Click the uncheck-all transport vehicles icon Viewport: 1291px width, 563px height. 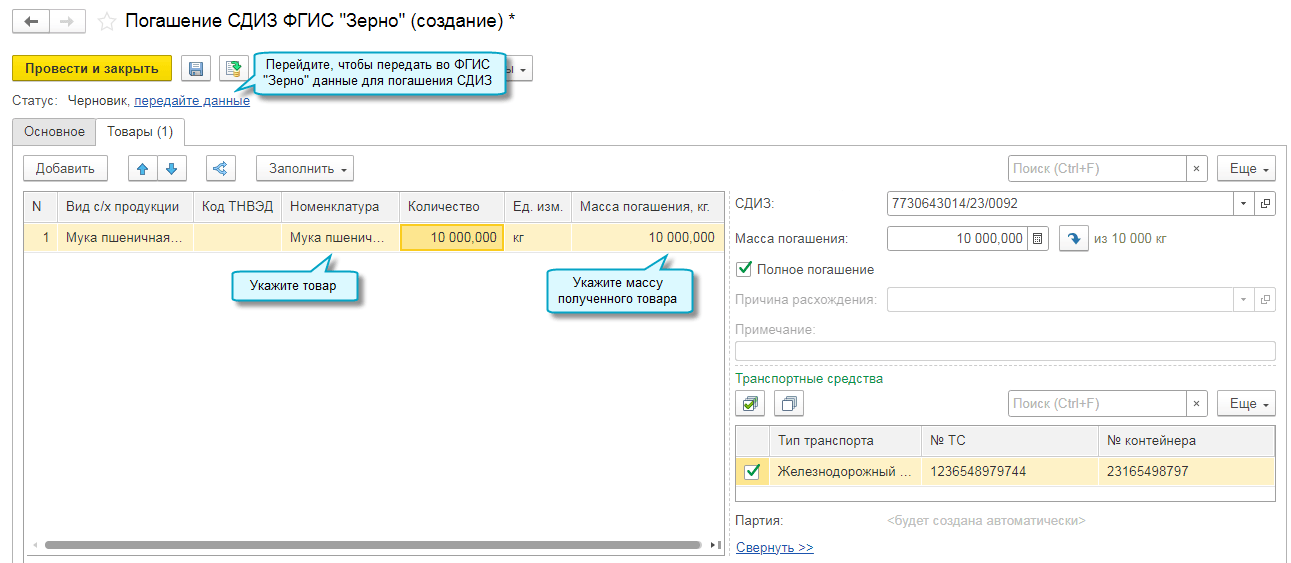[788, 404]
